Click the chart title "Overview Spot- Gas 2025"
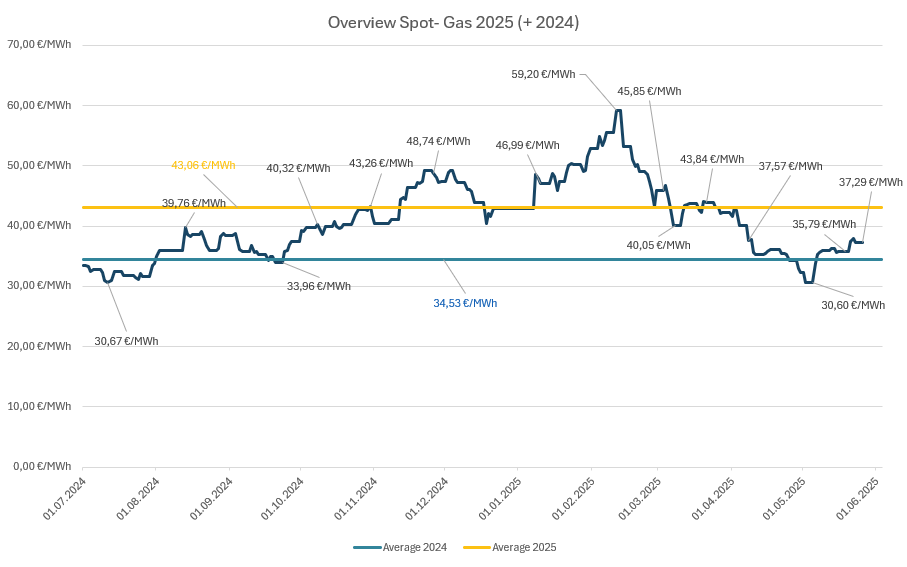Screen dimensions: 907x567 (453, 22)
